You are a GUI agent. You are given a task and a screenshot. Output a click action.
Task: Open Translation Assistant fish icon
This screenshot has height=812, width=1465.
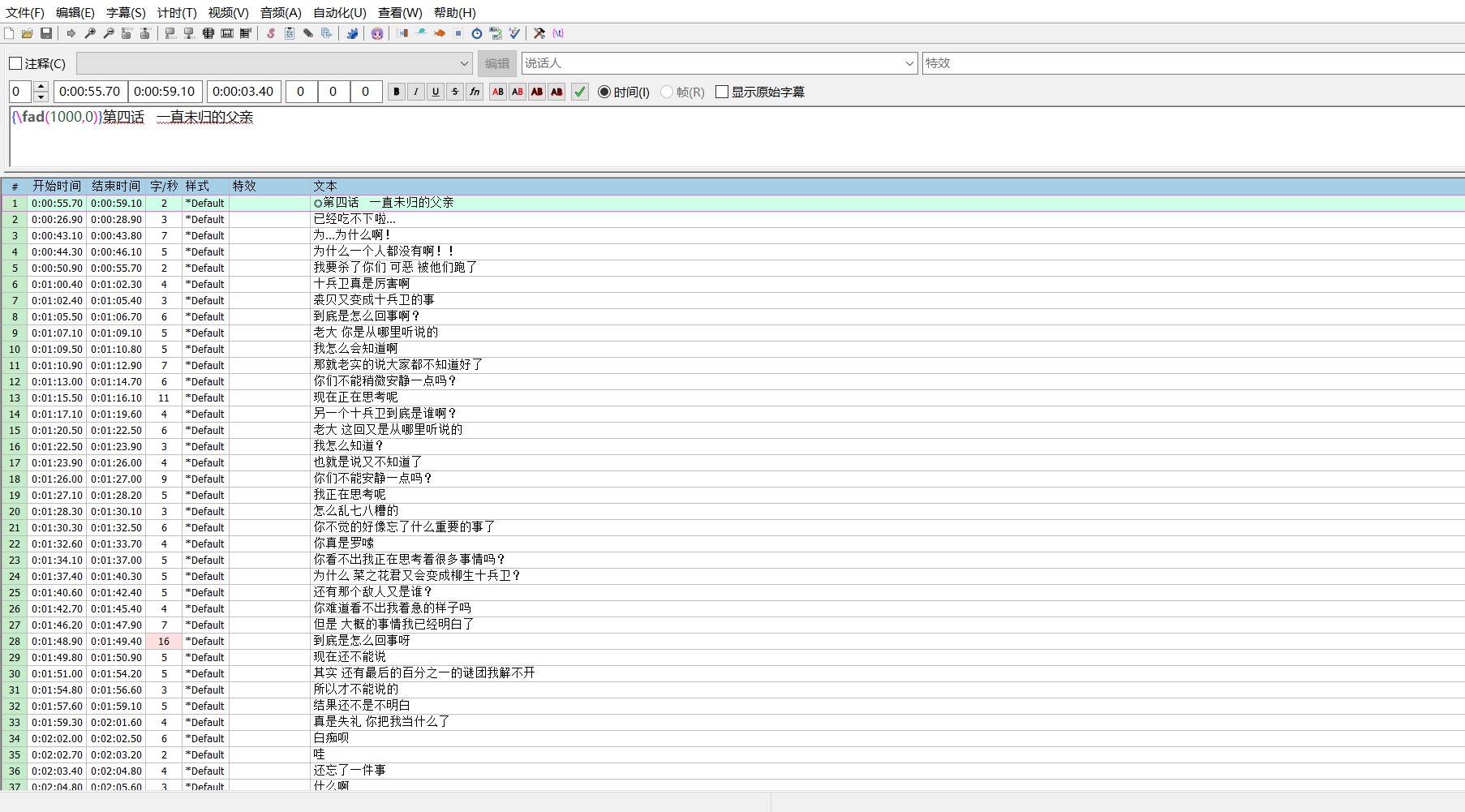click(440, 33)
